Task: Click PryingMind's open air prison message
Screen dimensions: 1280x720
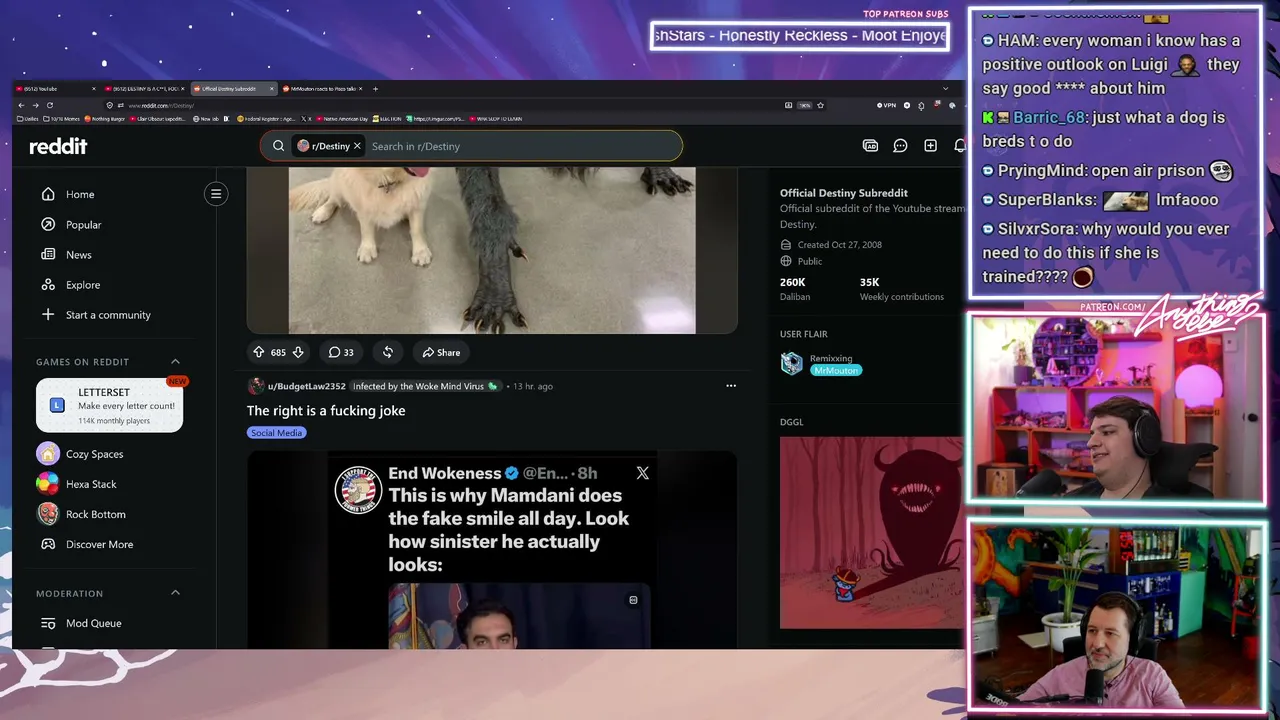Action: pos(1106,171)
